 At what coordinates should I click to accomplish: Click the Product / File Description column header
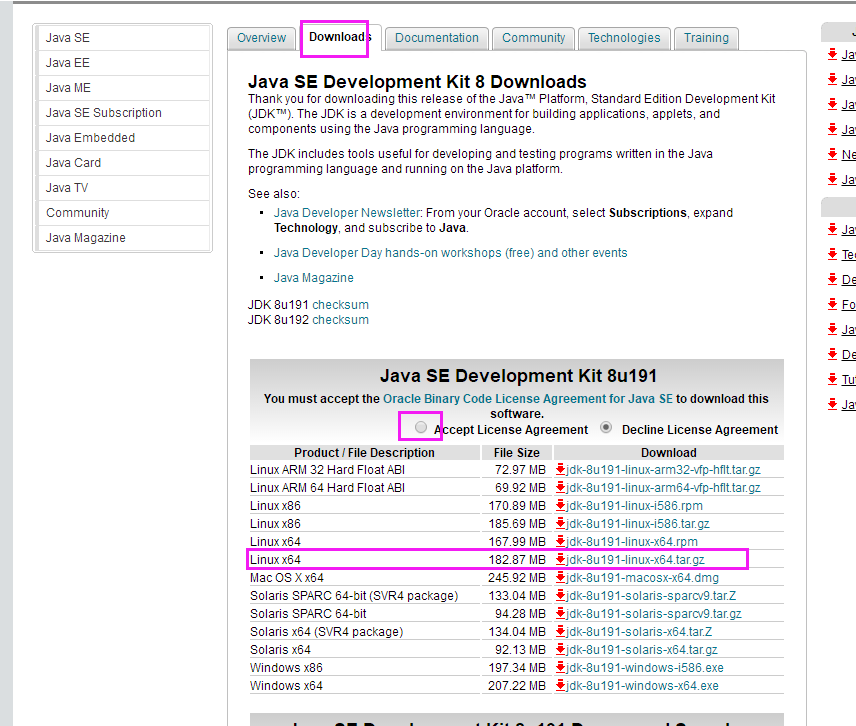click(x=365, y=453)
